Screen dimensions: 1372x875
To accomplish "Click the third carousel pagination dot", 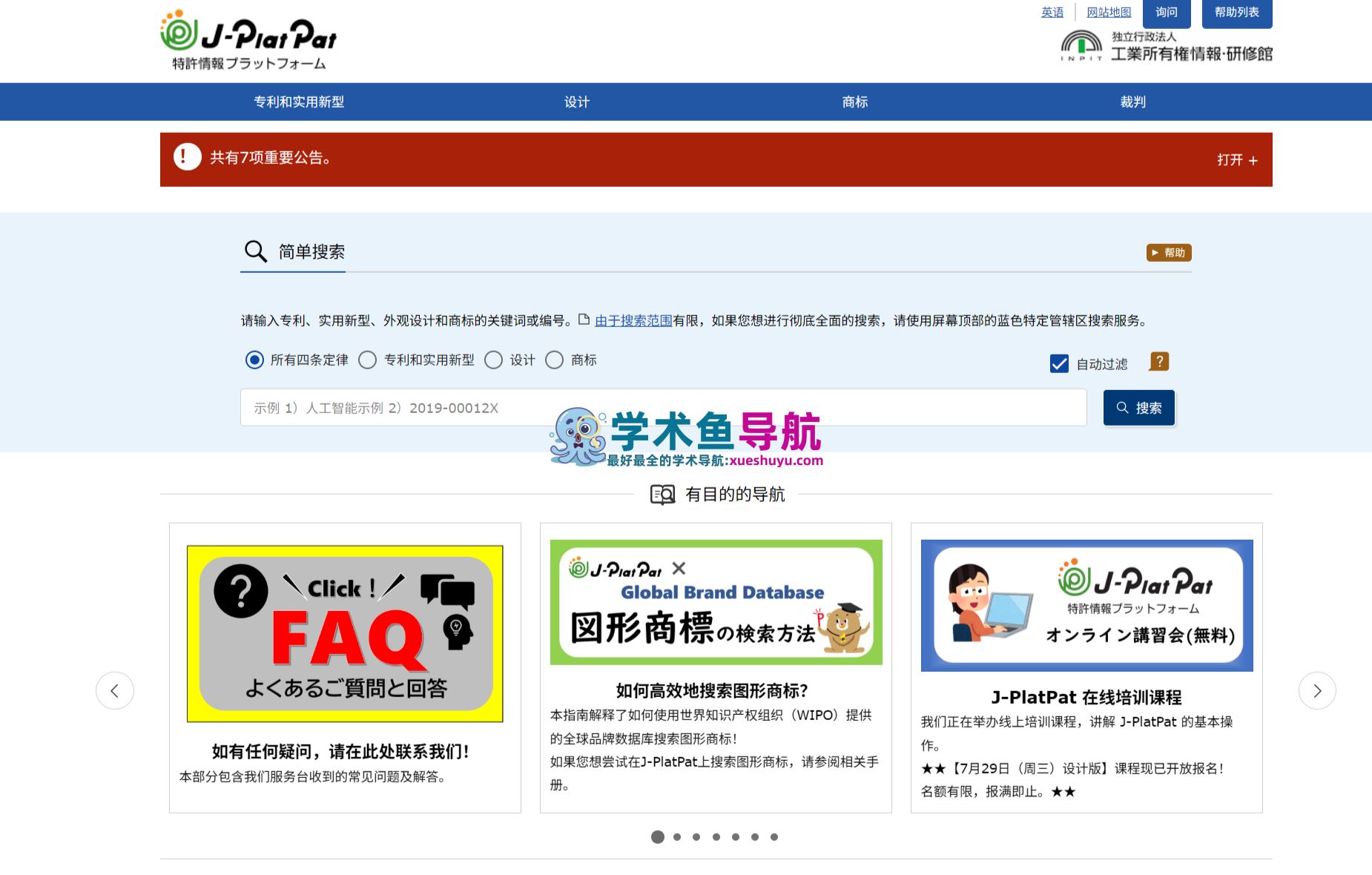I will 696,836.
